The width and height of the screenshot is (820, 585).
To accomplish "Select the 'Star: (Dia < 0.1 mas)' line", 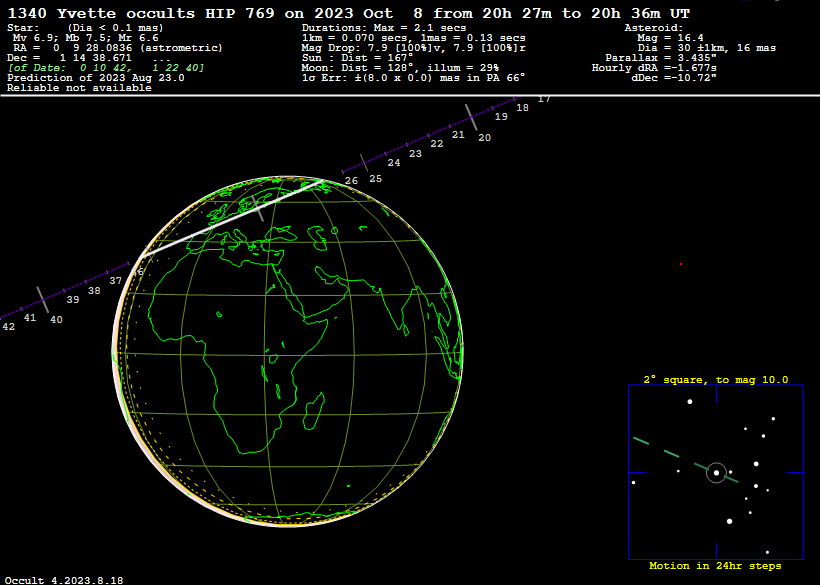I will (85, 28).
